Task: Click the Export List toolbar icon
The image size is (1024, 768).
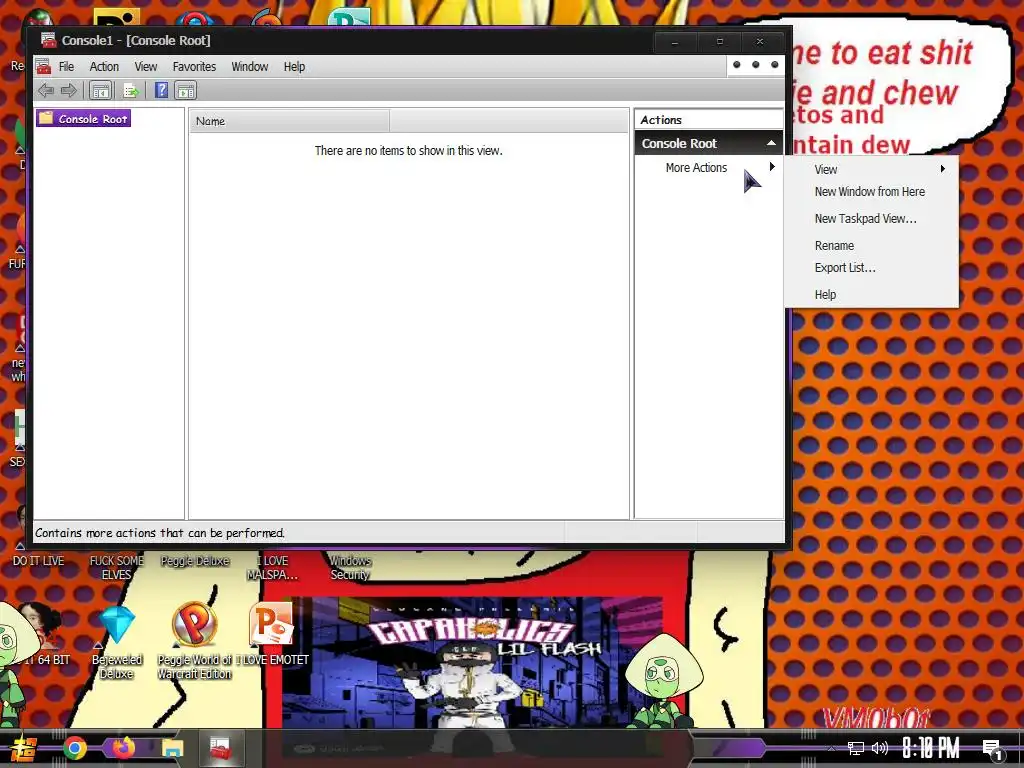Action: click(x=131, y=91)
